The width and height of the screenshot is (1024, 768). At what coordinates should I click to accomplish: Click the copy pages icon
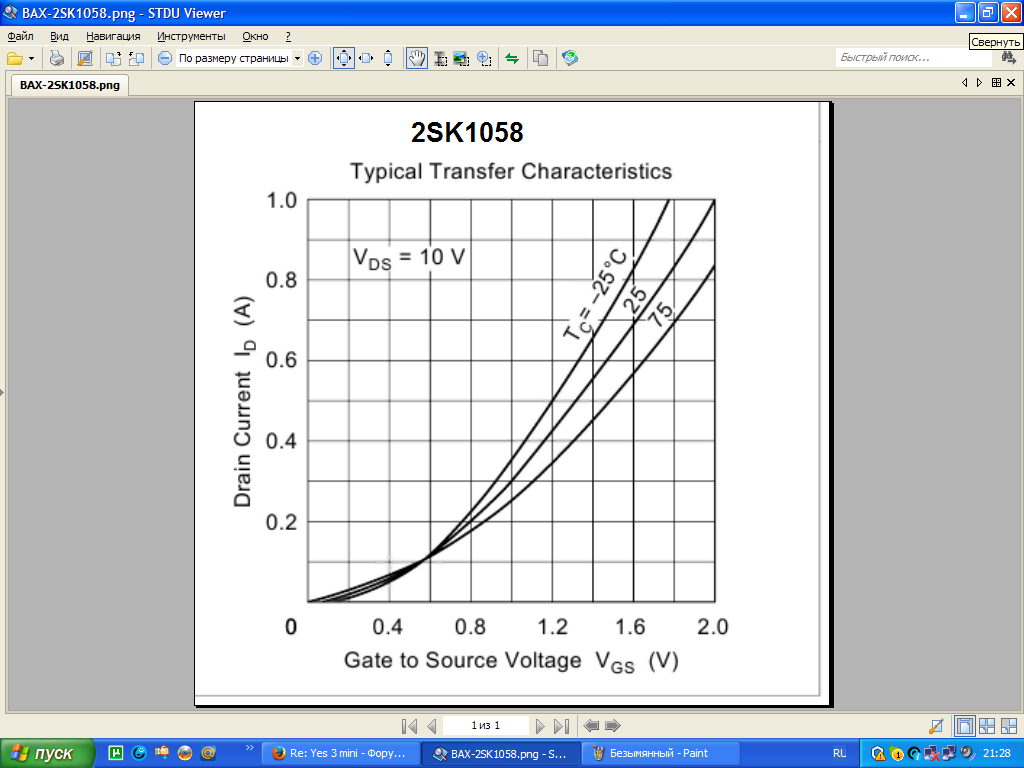[x=540, y=59]
